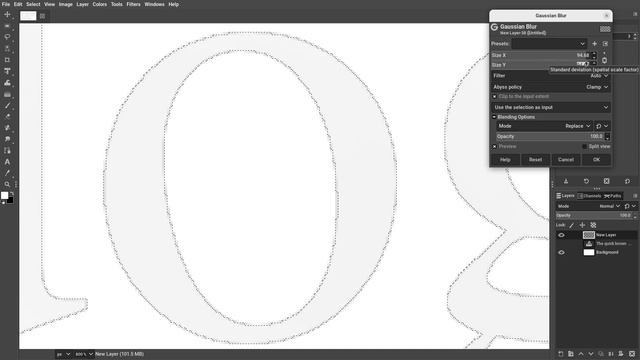The height and width of the screenshot is (360, 640).
Task: Open 'Use the selection as input' dropdown
Action: coord(551,107)
